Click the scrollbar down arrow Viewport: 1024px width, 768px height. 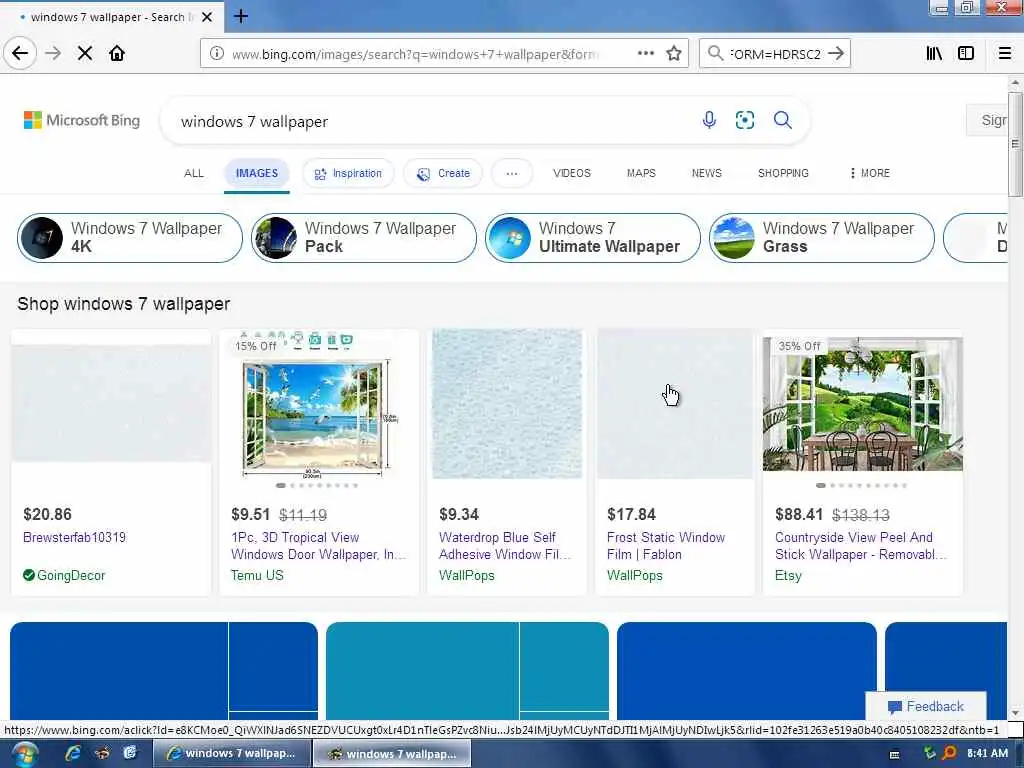pyautogui.click(x=1015, y=713)
